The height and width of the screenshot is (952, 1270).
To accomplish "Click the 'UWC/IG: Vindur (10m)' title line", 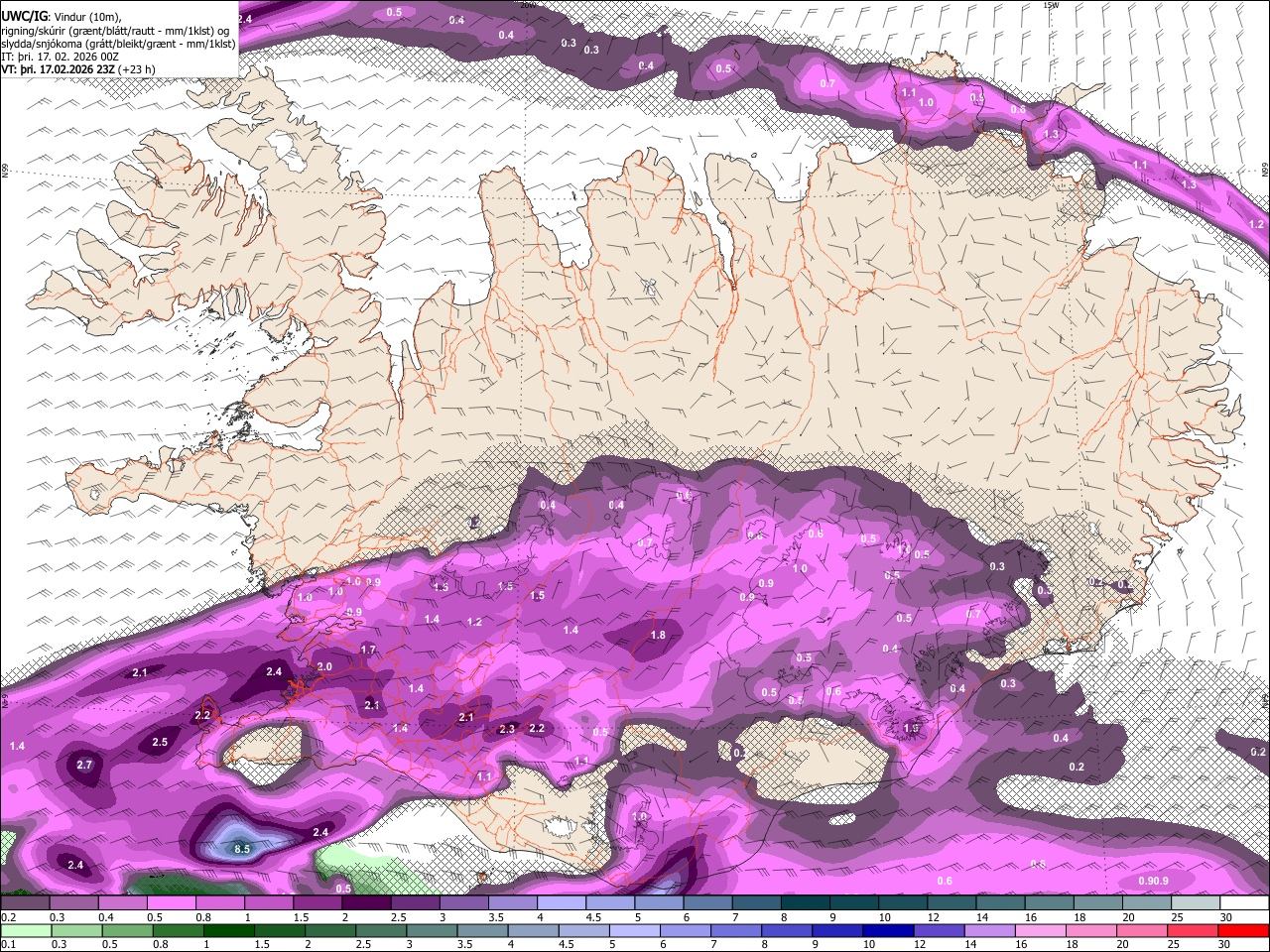I will tap(61, 16).
